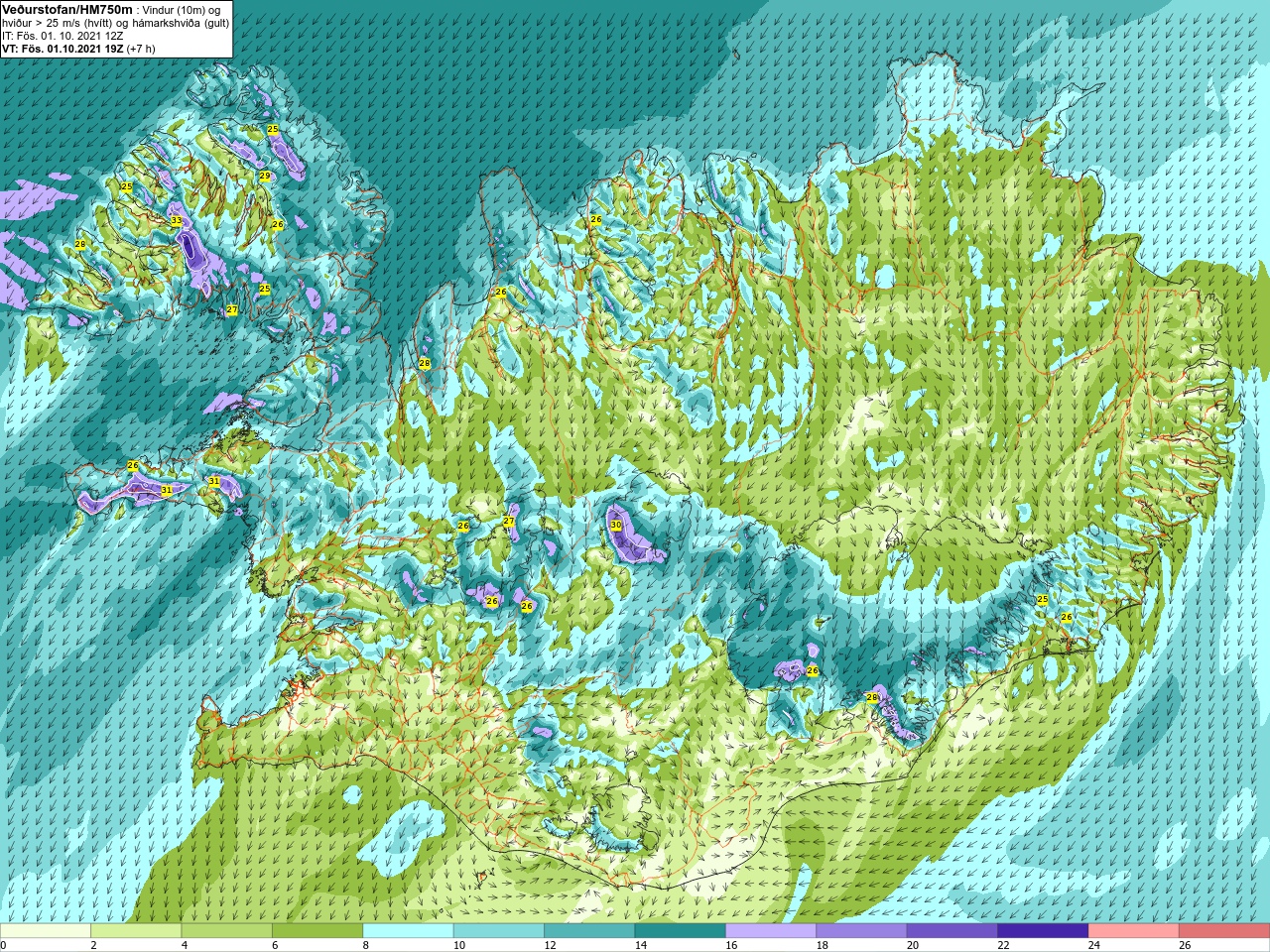Select the 2–4 m/s light green legend swatch
This screenshot has height=952, width=1270.
(136, 931)
